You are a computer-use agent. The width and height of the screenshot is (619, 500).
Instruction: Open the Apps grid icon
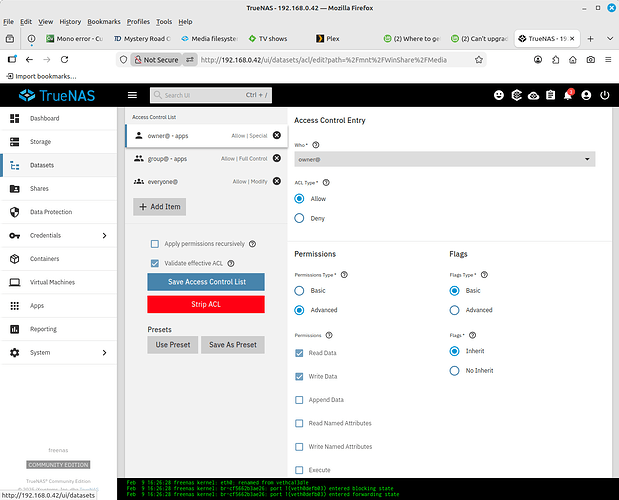(x=15, y=306)
